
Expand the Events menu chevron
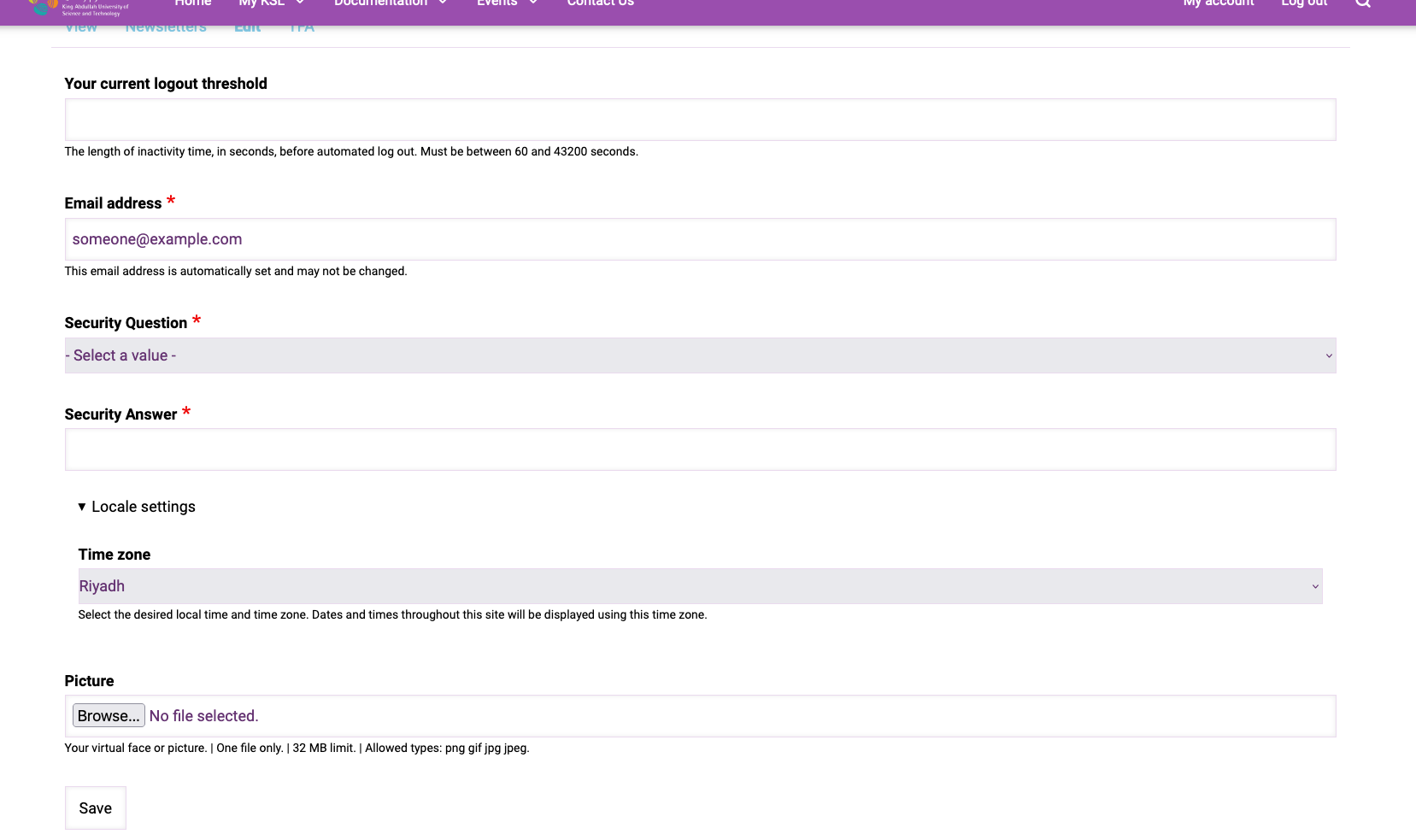pos(533,3)
